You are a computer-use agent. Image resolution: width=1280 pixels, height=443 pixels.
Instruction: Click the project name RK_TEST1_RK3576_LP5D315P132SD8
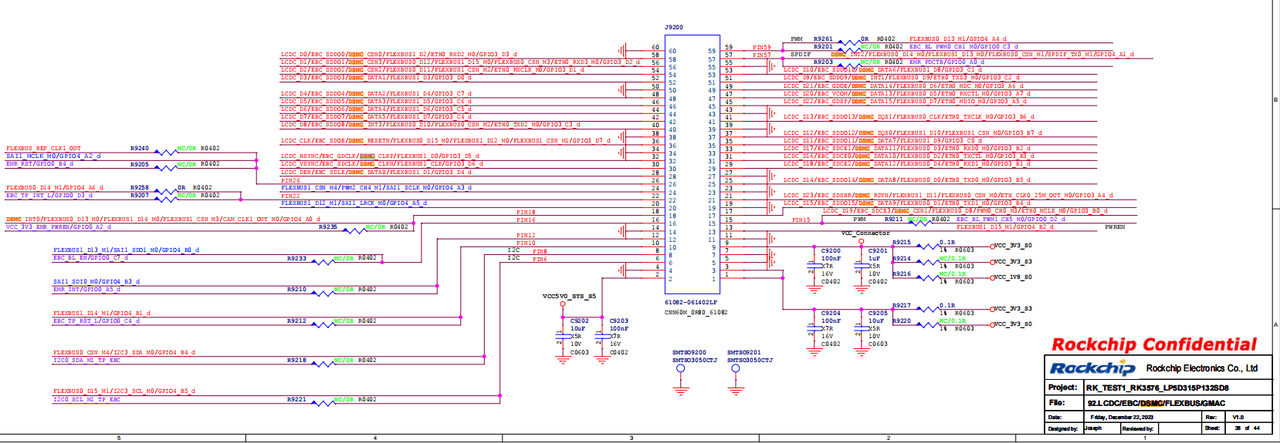[1155, 386]
